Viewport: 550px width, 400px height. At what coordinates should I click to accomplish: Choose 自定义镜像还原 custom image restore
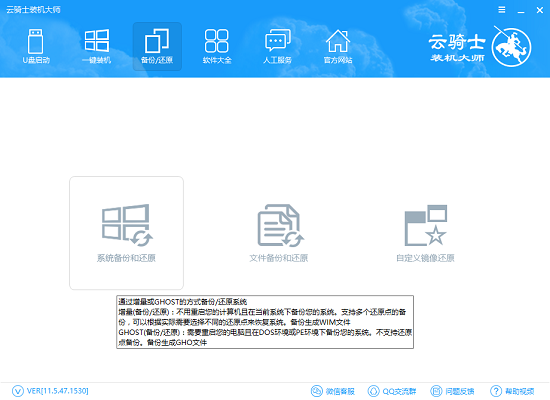(425, 233)
